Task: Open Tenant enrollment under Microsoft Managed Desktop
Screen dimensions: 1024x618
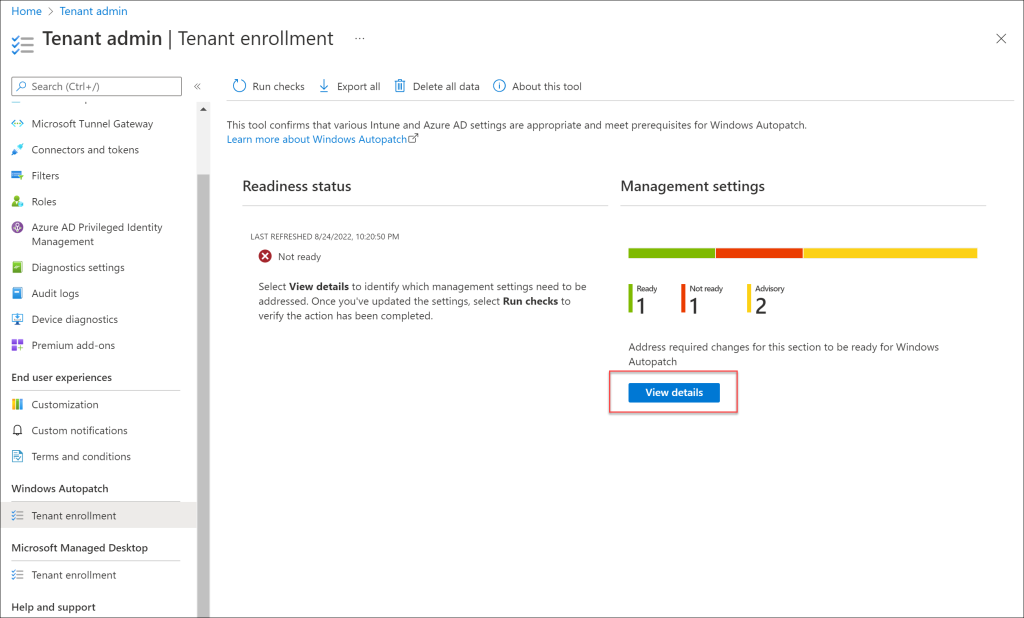Action: 74,575
